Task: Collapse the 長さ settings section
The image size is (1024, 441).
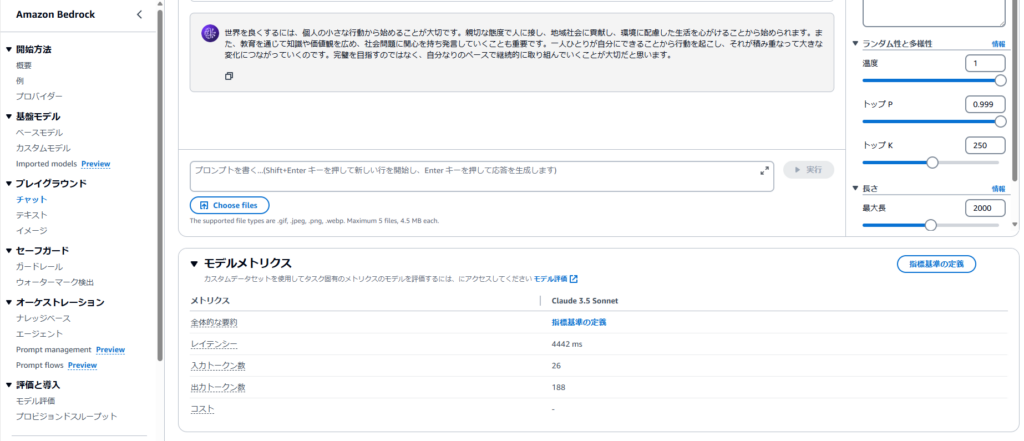Action: [855, 188]
